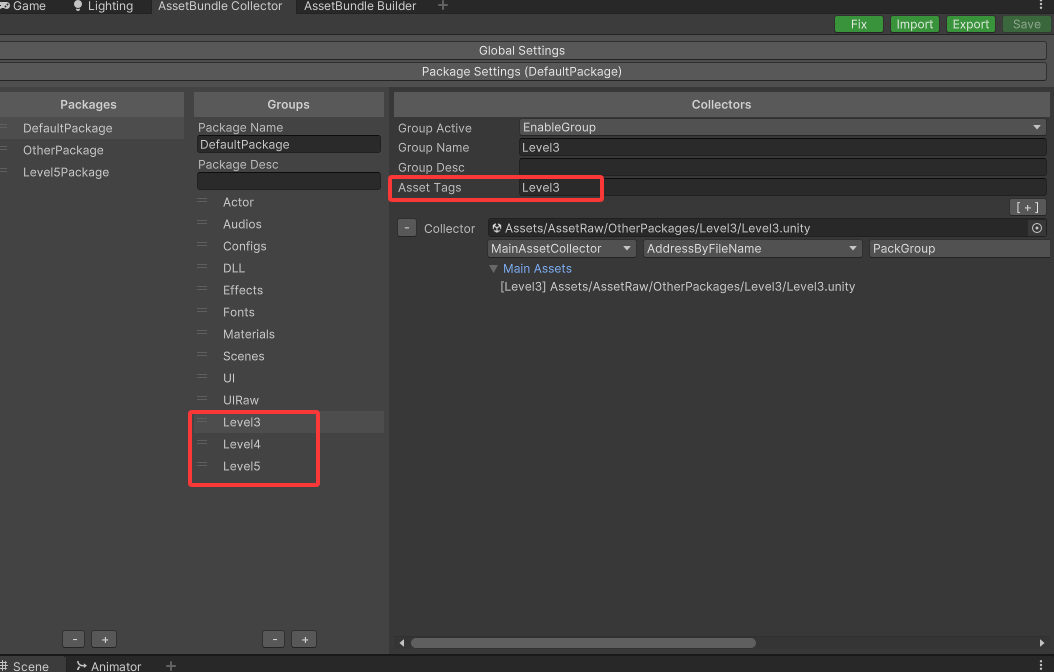Select the Level5 group
Viewport: 1054px width, 672px height.
coord(289,466)
